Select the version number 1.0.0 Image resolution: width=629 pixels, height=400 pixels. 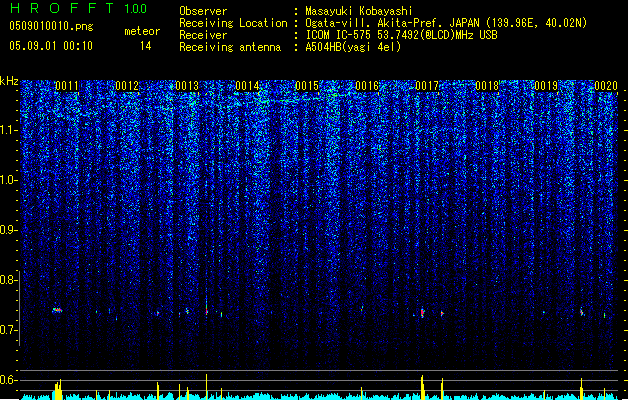pos(136,9)
